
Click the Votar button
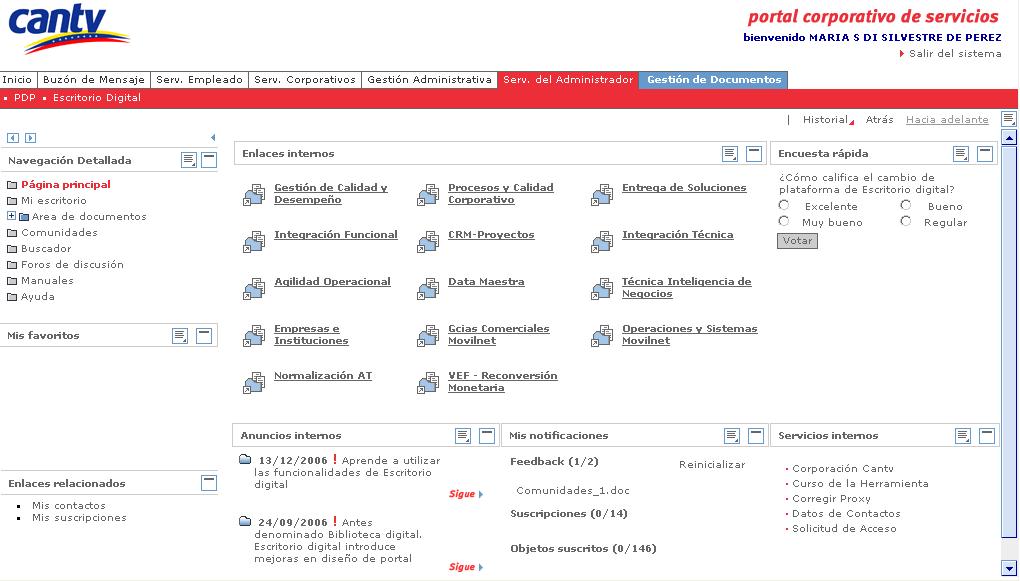point(798,241)
